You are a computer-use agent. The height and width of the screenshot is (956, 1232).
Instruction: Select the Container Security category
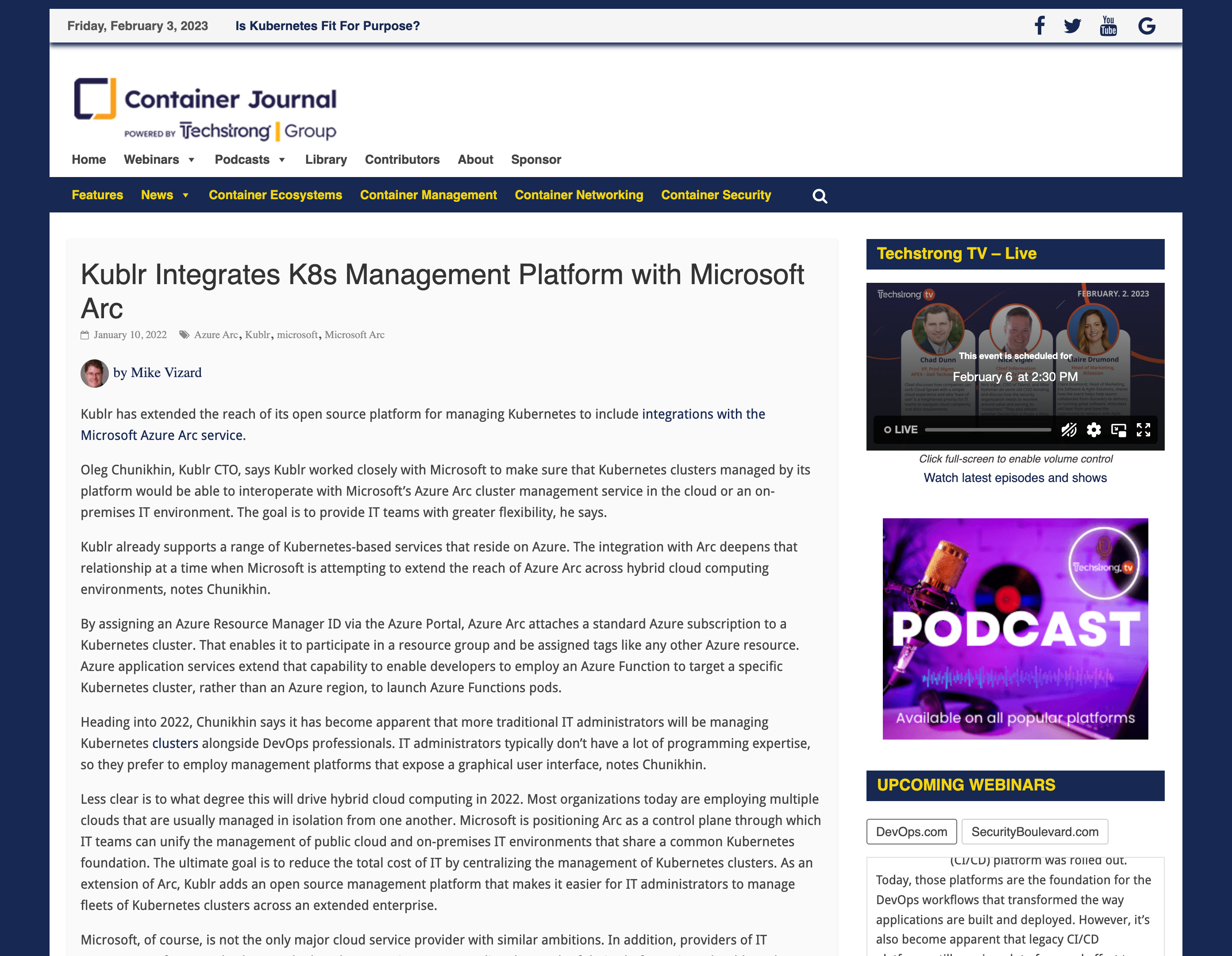[x=716, y=195]
